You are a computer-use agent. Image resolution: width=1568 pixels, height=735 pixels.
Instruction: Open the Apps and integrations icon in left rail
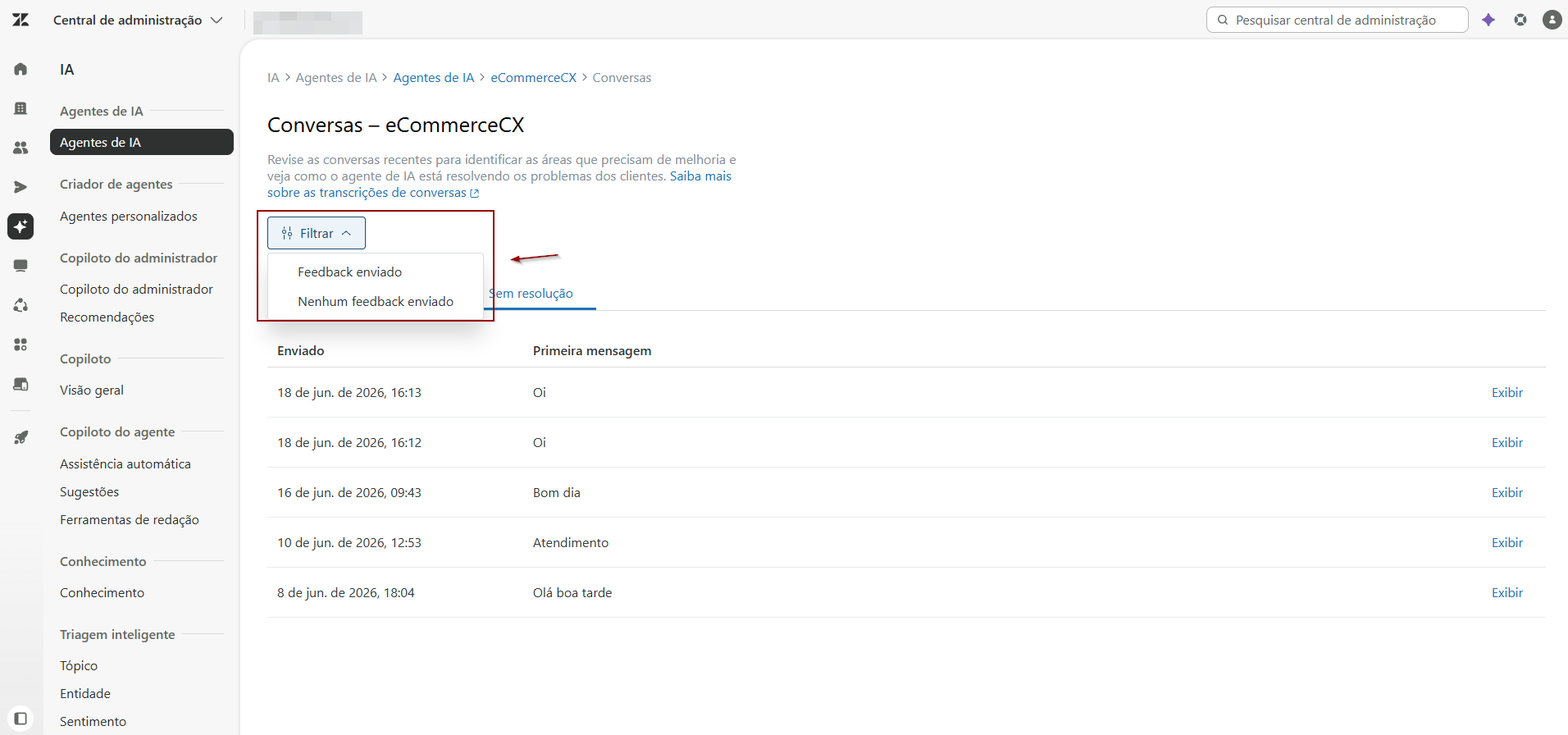click(x=21, y=345)
